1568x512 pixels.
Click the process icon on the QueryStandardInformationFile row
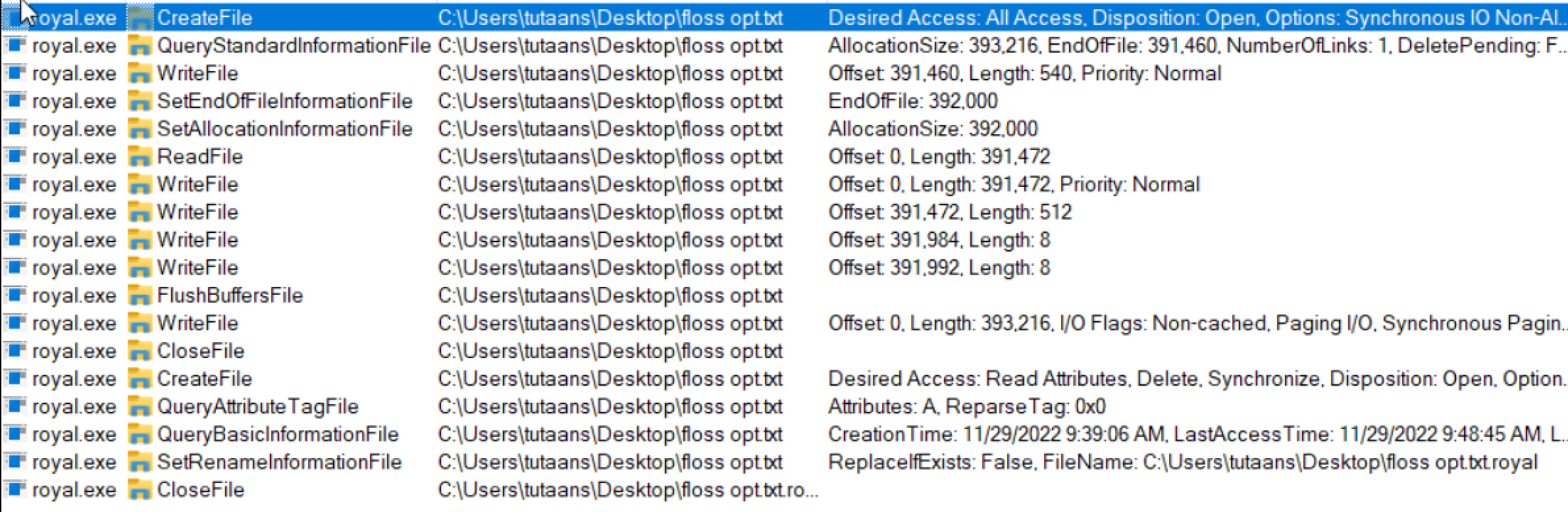tap(14, 46)
